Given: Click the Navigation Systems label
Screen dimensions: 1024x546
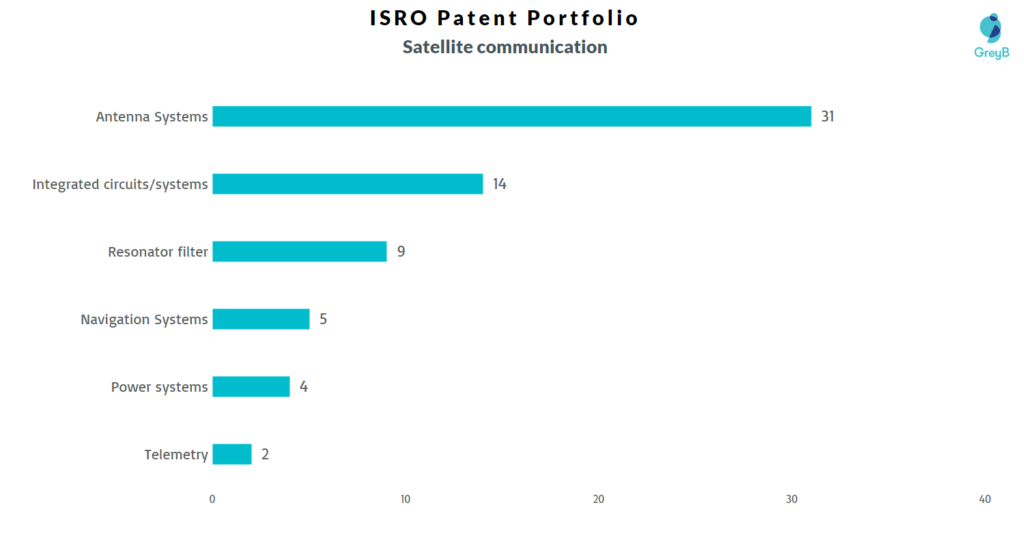Looking at the screenshot, I should tap(144, 319).
